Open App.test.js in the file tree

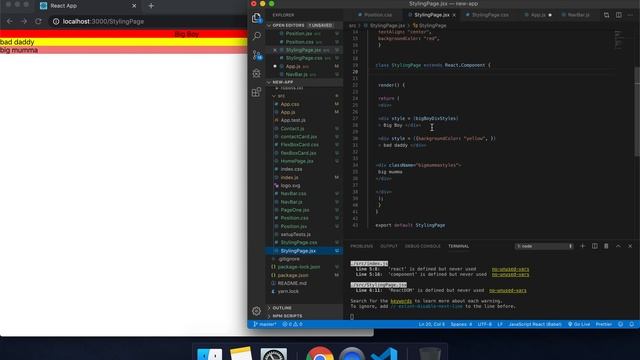coord(304,120)
